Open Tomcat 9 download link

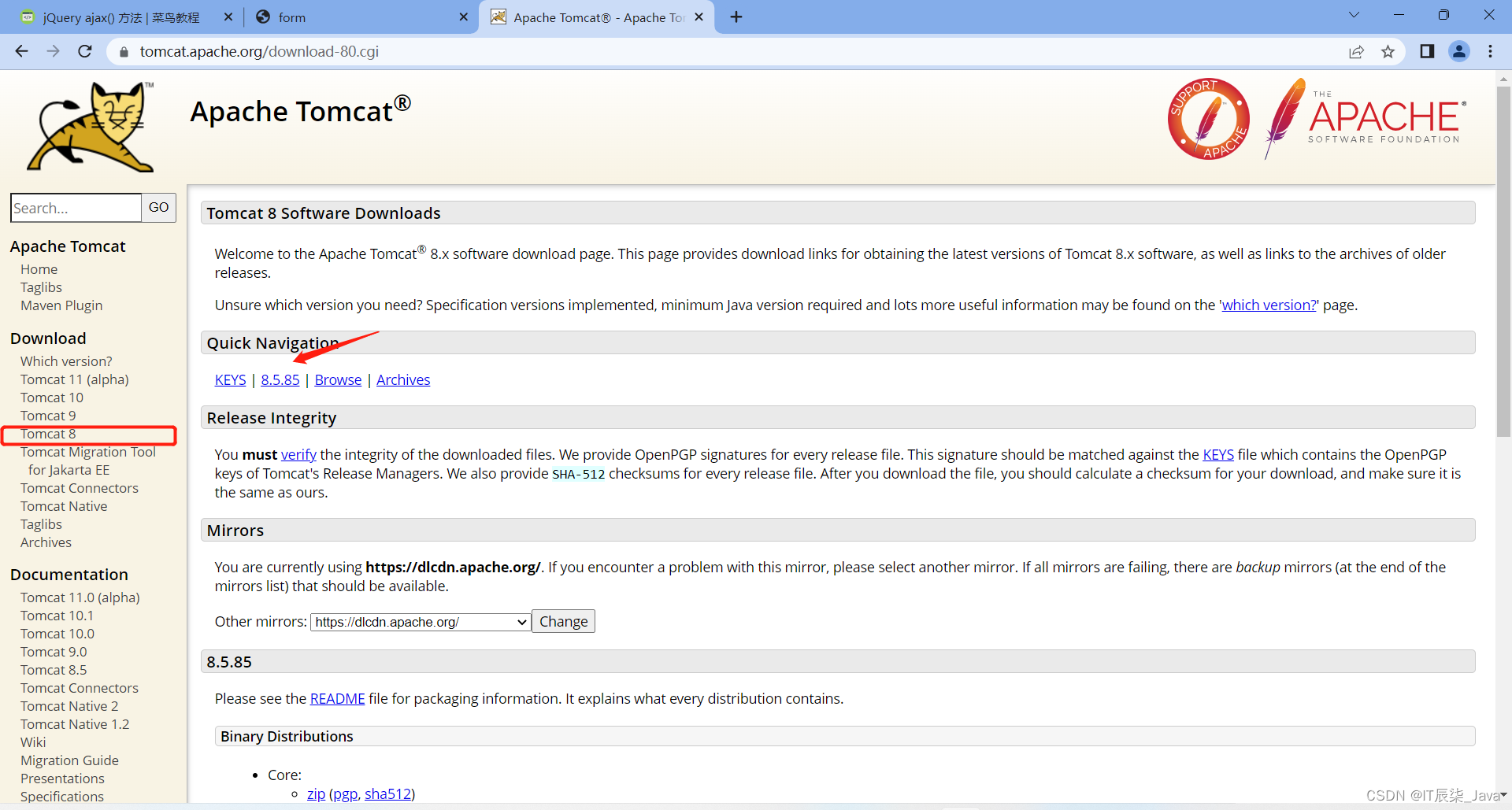pos(48,416)
